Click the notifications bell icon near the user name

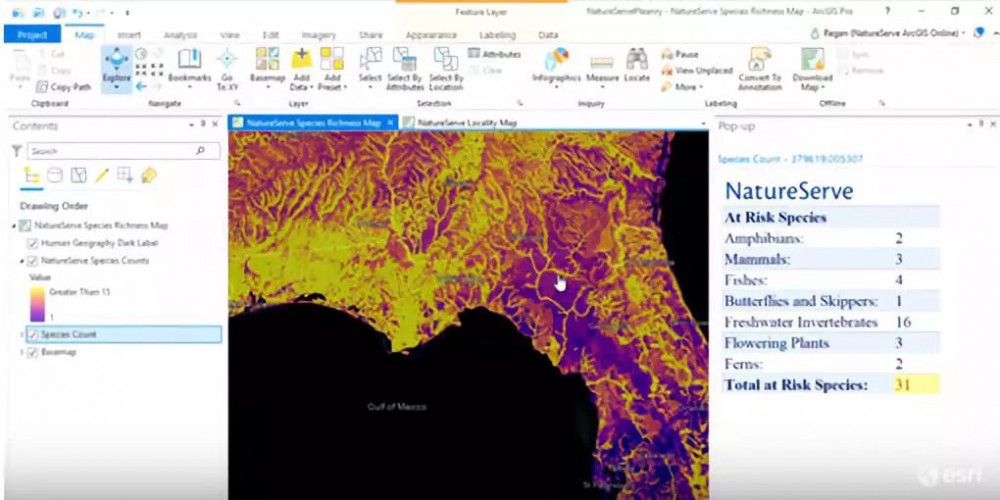coord(978,33)
